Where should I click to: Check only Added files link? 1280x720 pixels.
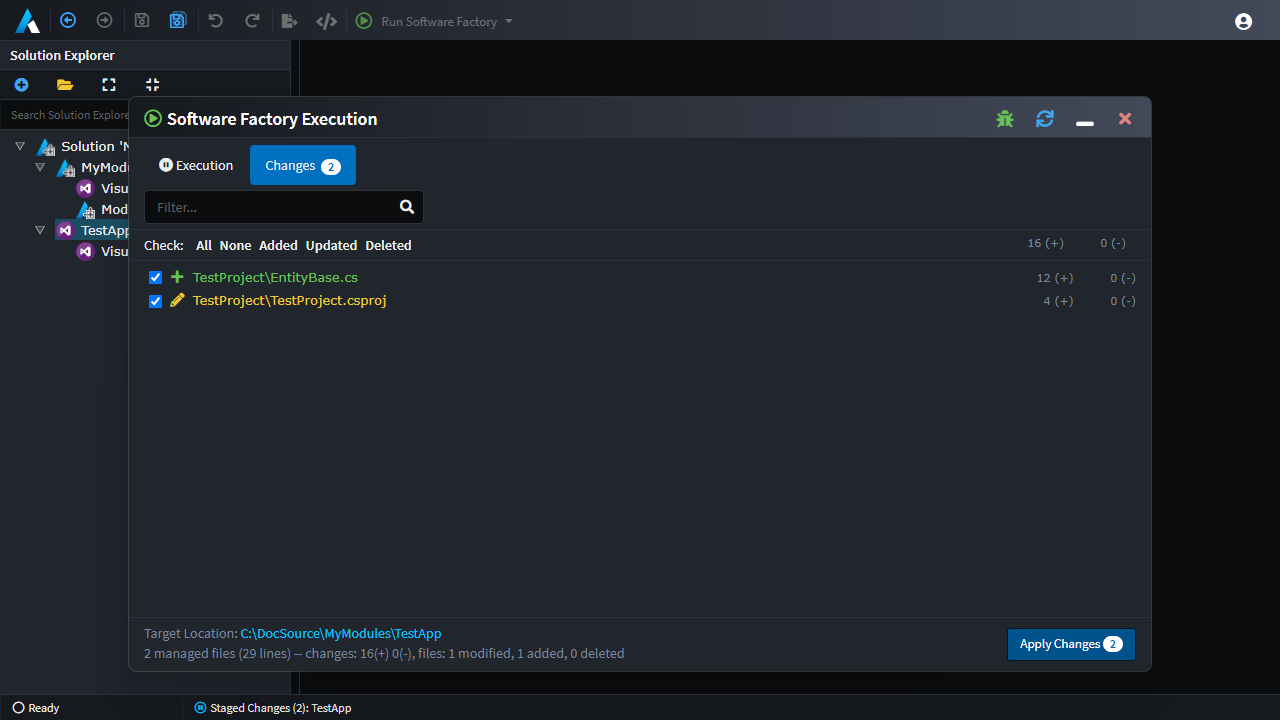pos(278,245)
